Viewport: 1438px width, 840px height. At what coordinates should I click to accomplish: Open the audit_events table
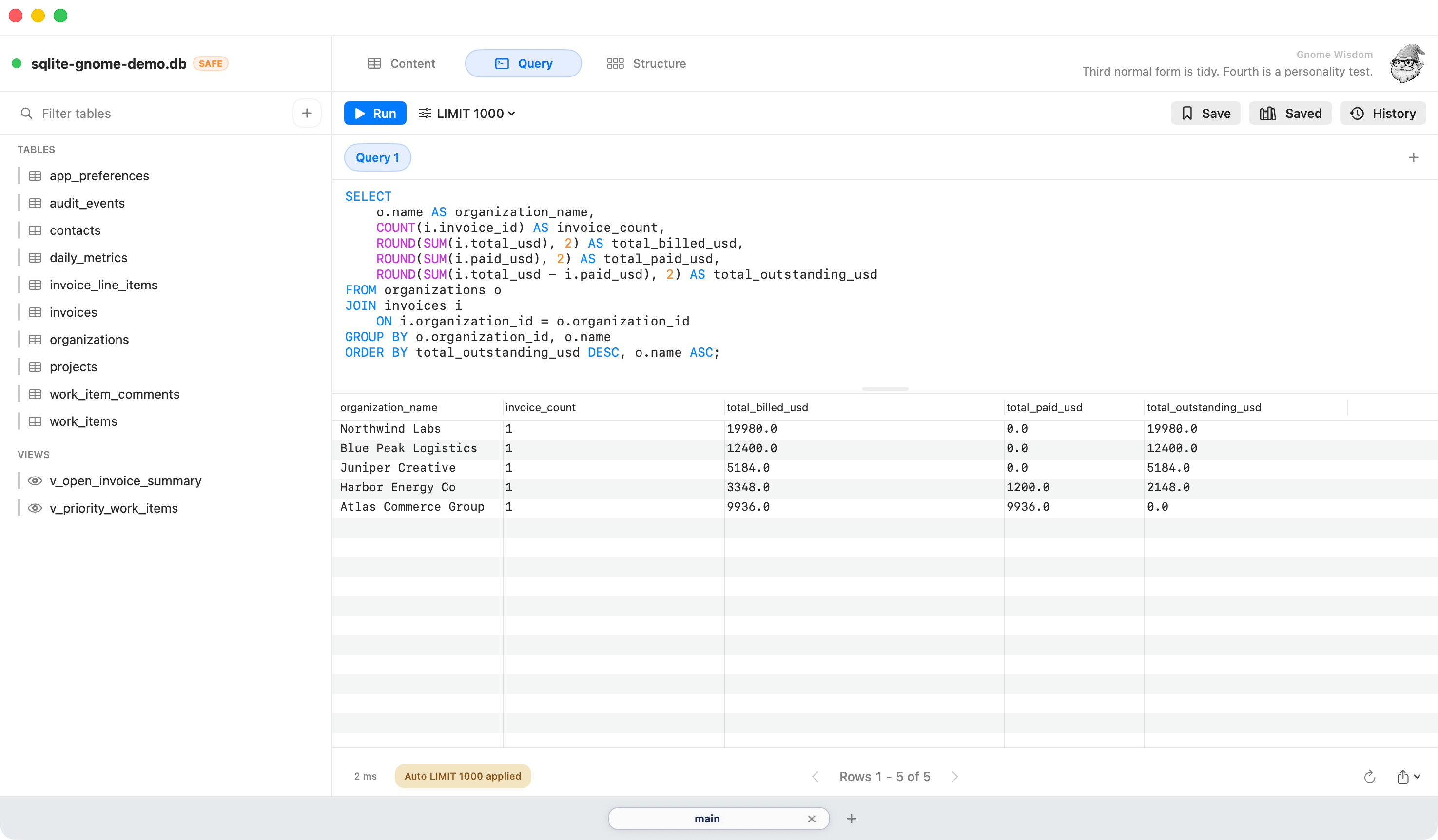click(87, 203)
